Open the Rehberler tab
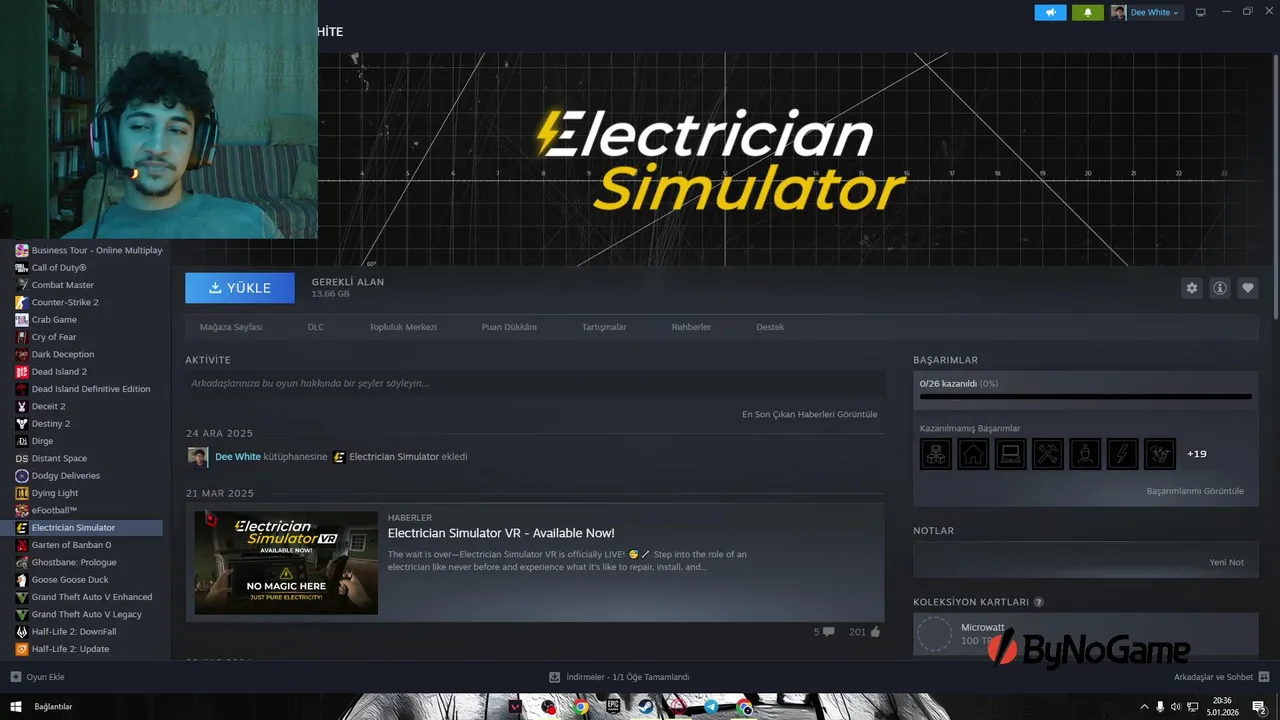Screen dimensions: 1280x720 (x=691, y=327)
